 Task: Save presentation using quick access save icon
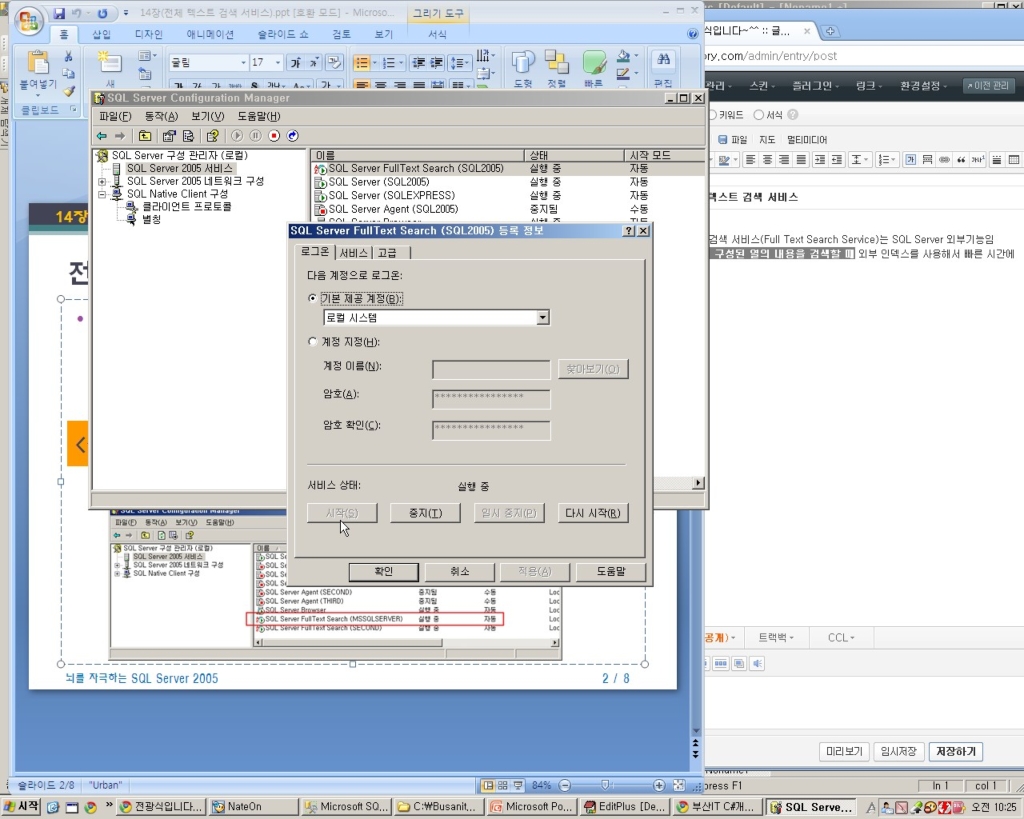click(x=59, y=13)
